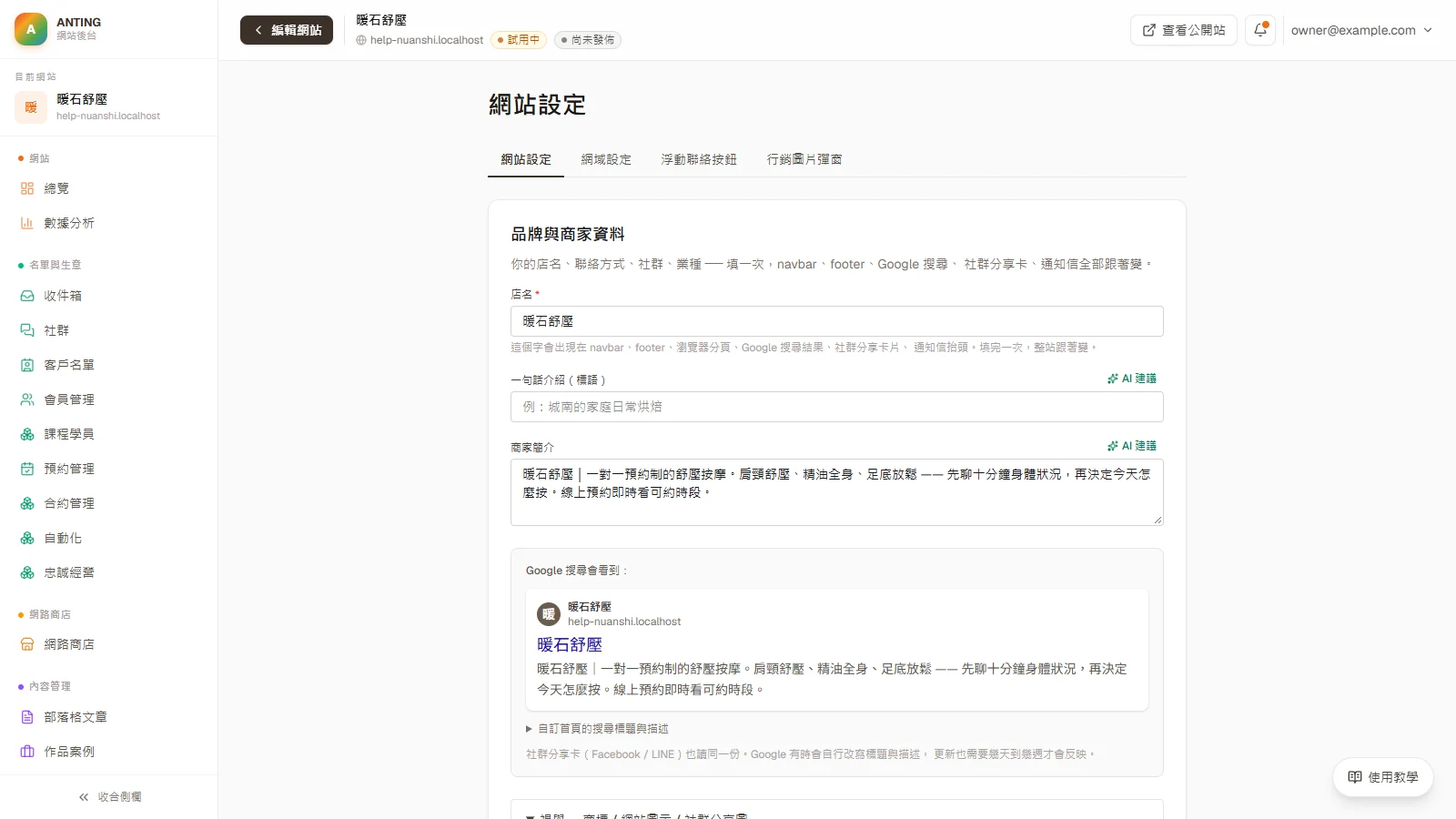Click 查看公開站 button
1456x819 pixels.
[x=1184, y=30]
